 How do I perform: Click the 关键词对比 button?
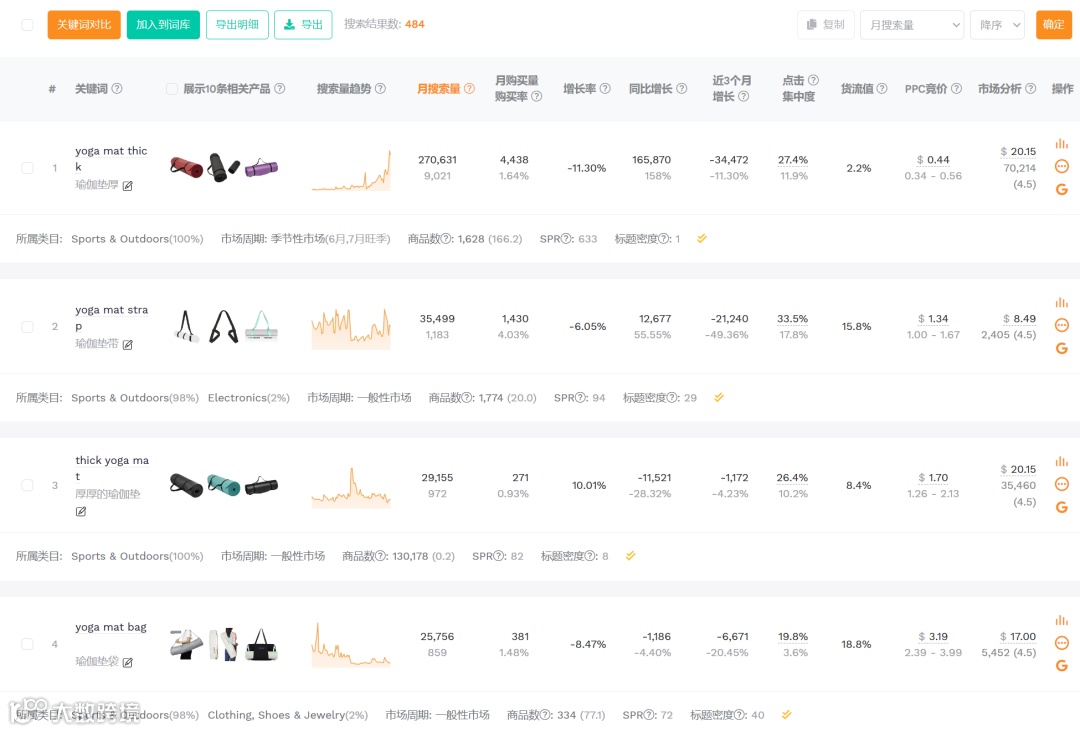83,25
